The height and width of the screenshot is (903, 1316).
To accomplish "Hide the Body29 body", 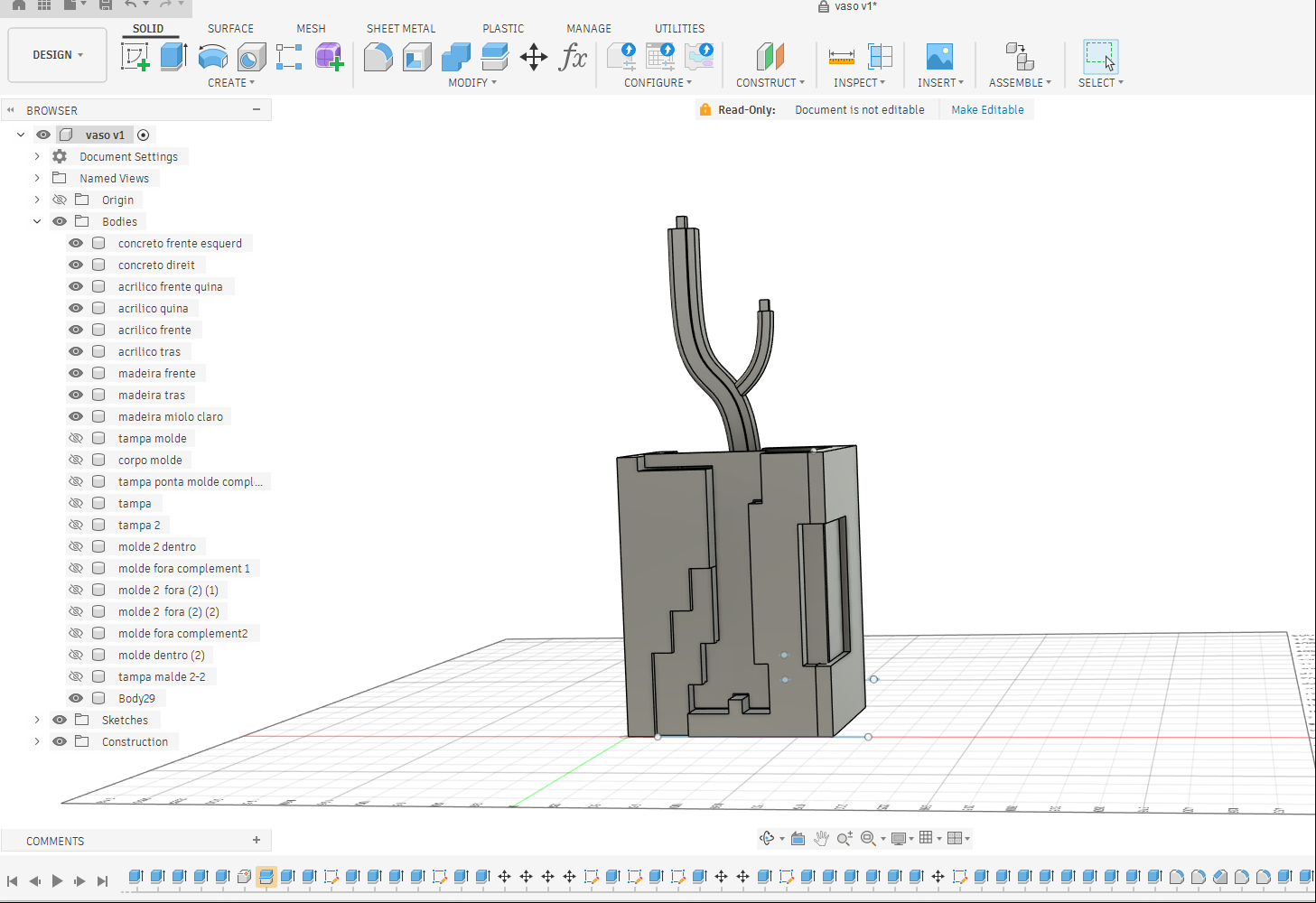I will click(x=76, y=698).
